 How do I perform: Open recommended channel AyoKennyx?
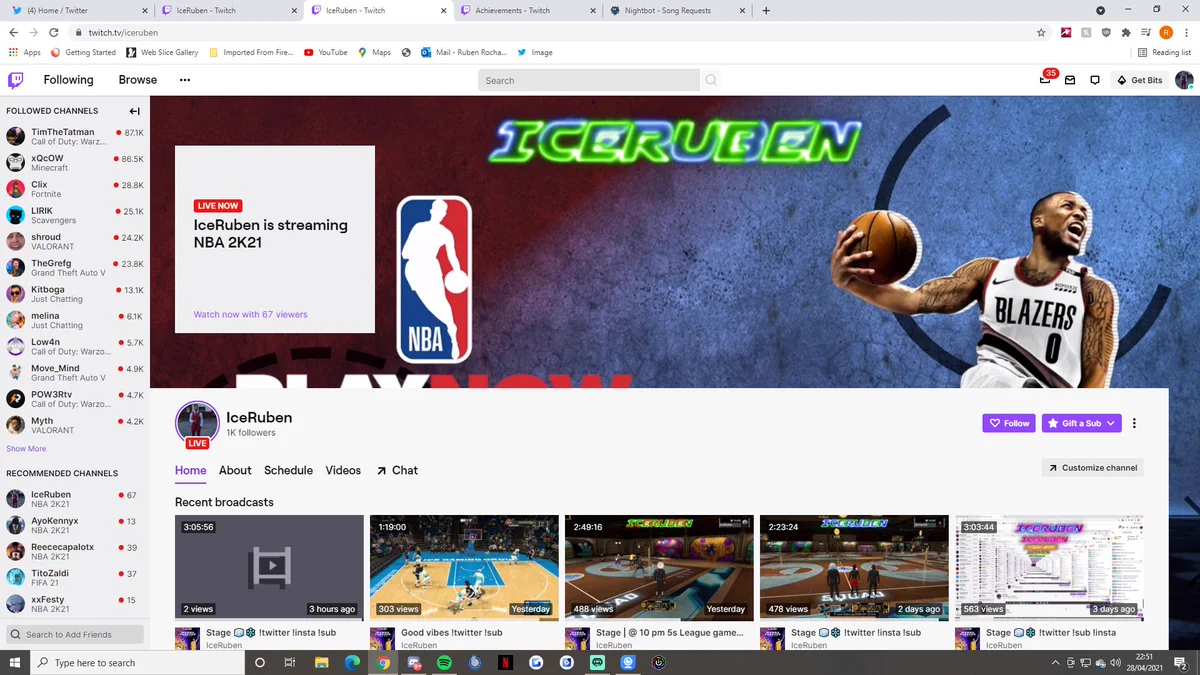tap(75, 525)
